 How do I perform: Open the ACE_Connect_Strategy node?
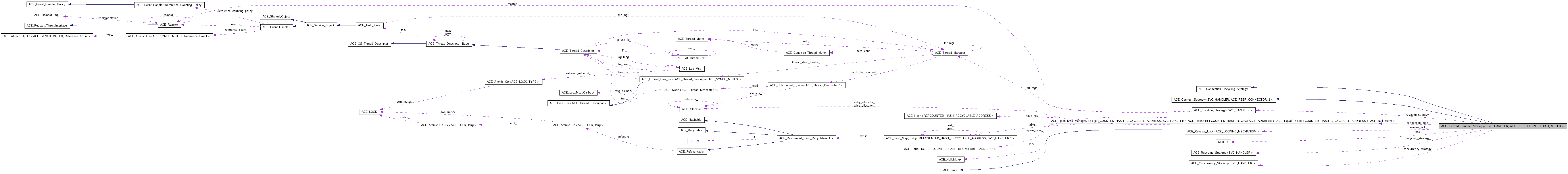click(x=1224, y=99)
